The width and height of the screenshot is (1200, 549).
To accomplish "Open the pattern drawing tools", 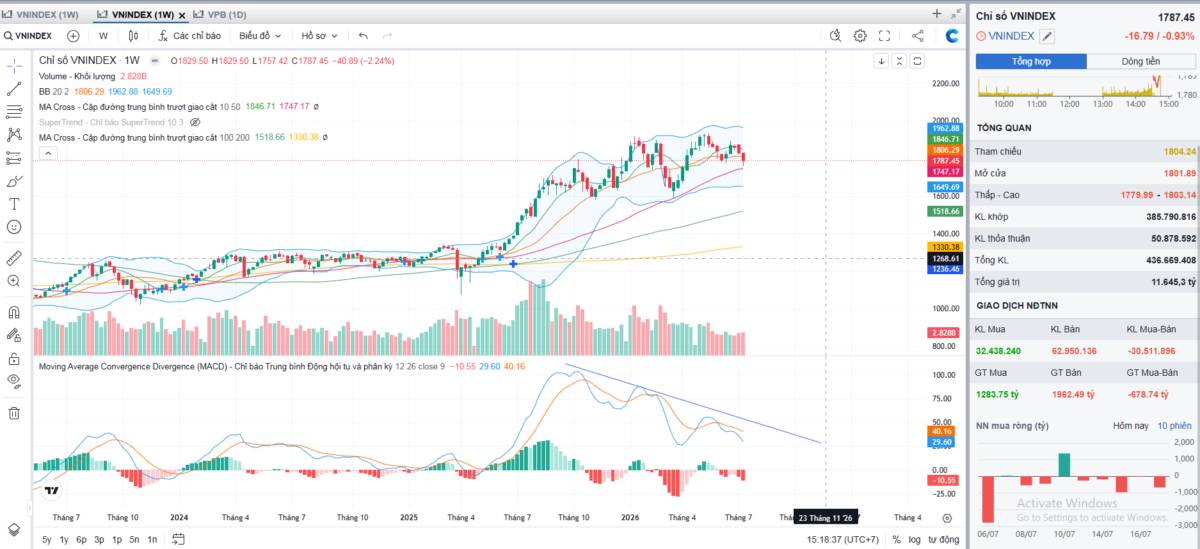I will click(x=14, y=134).
